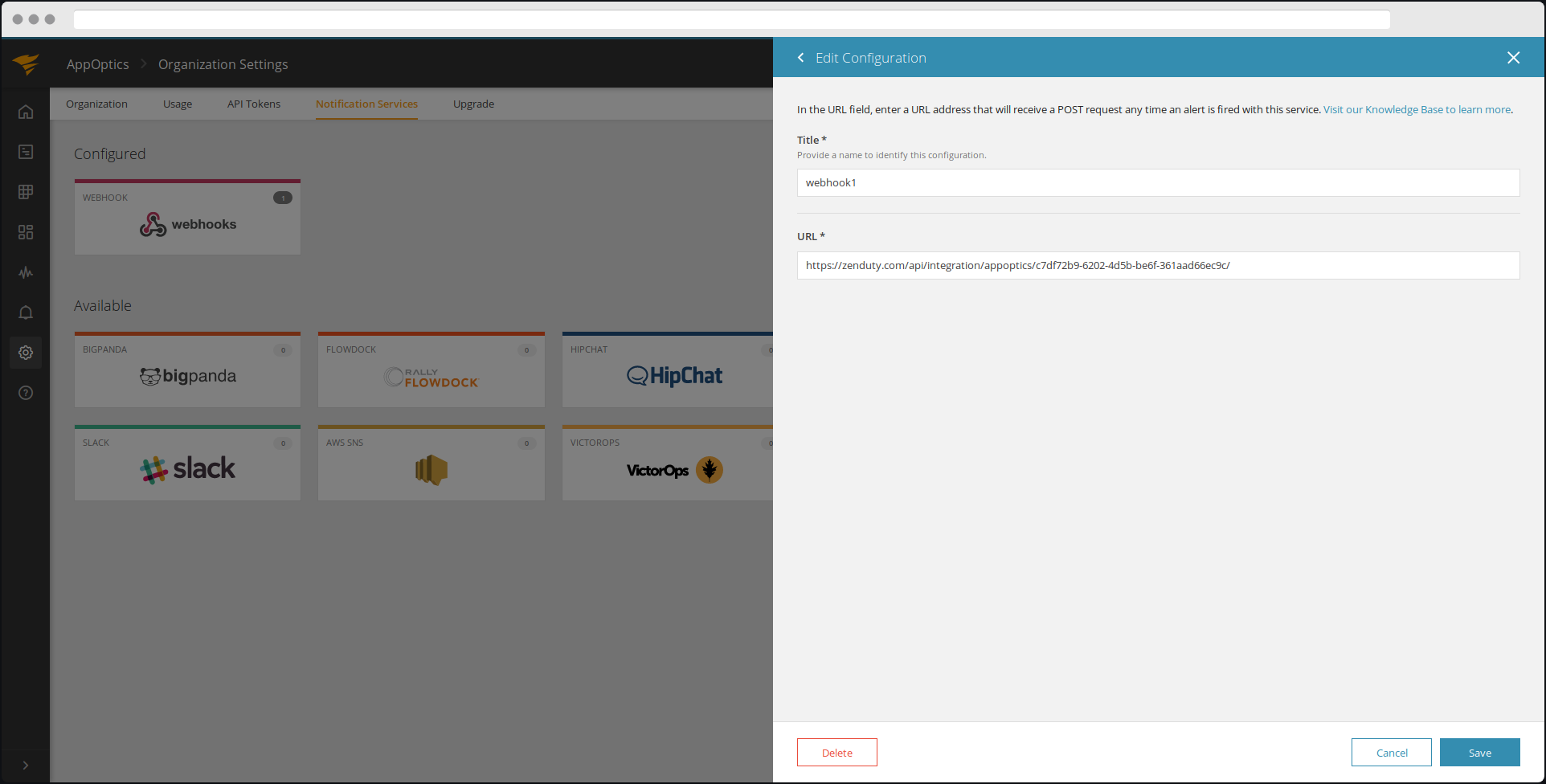The width and height of the screenshot is (1546, 784).
Task: Open the dashboards tiles sidebar icon
Action: point(26,232)
